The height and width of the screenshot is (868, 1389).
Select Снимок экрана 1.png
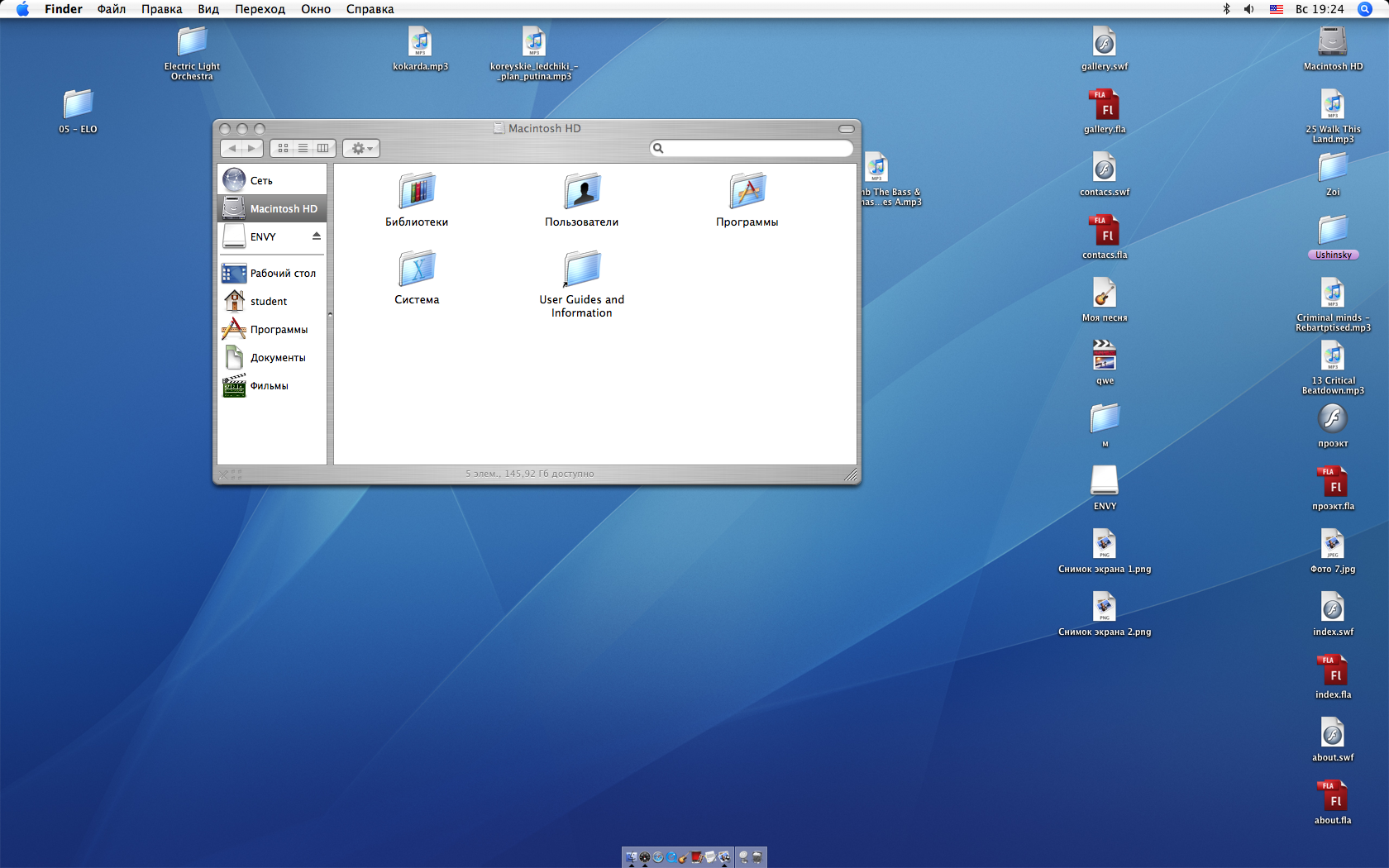click(1105, 551)
